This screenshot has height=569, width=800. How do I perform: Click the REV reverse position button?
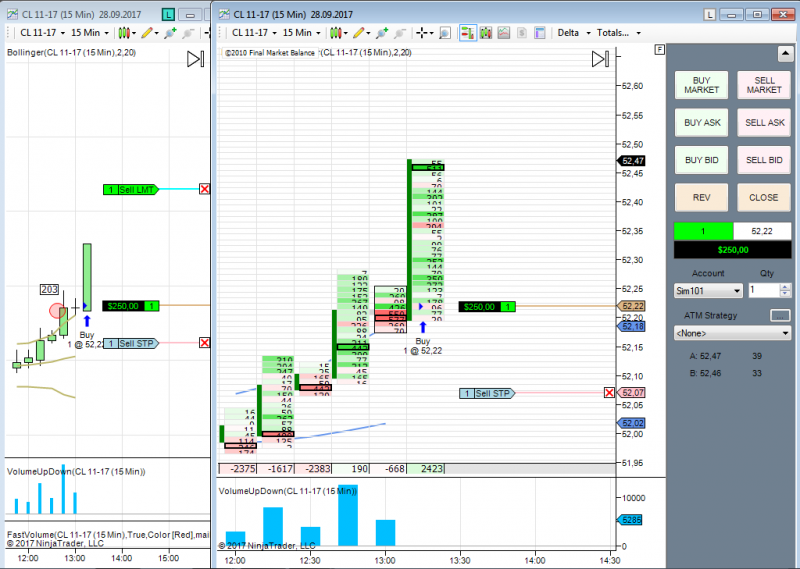tap(702, 197)
